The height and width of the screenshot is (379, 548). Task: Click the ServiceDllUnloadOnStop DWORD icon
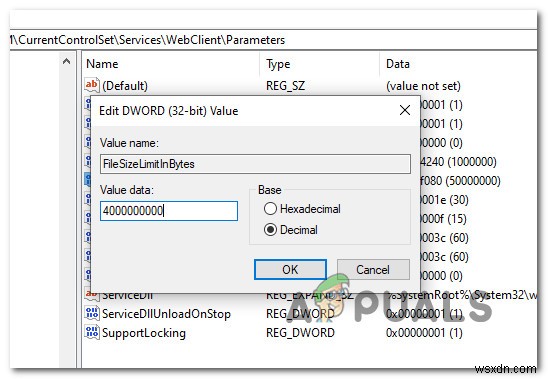click(x=92, y=313)
